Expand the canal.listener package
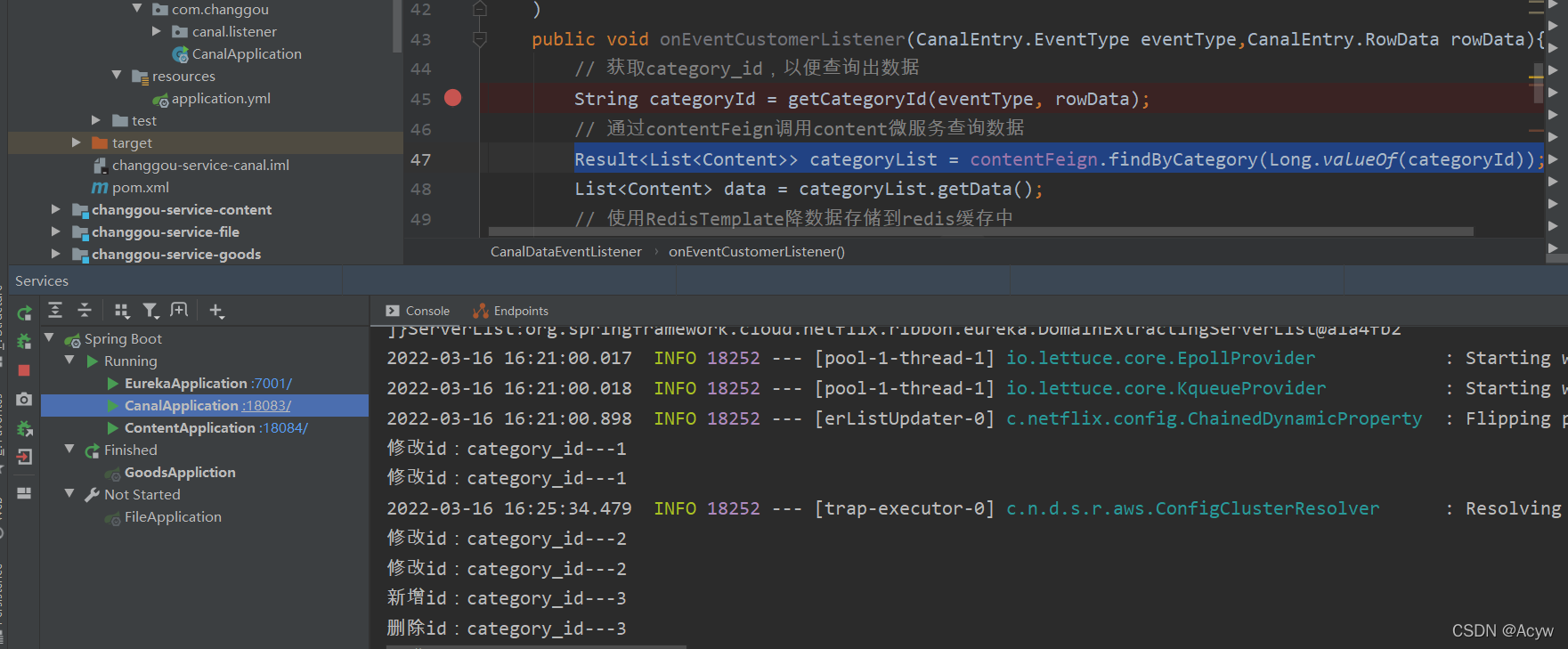1568x649 pixels. pyautogui.click(x=157, y=31)
